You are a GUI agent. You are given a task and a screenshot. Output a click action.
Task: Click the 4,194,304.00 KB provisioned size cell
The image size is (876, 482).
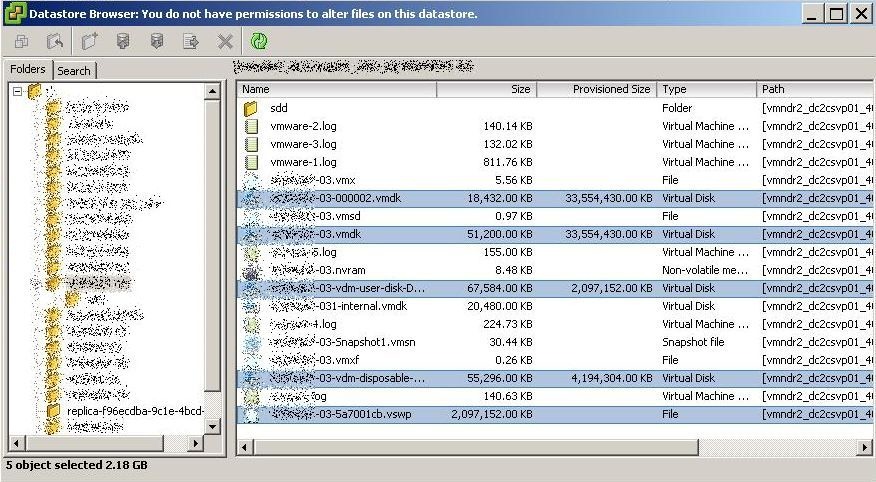point(612,378)
